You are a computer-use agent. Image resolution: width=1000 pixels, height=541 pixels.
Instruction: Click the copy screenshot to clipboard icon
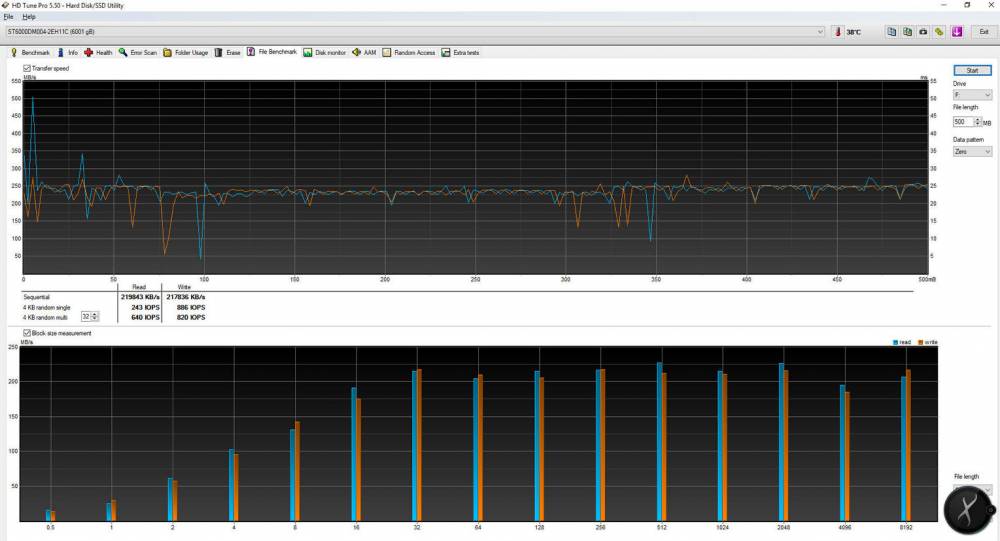coord(908,31)
